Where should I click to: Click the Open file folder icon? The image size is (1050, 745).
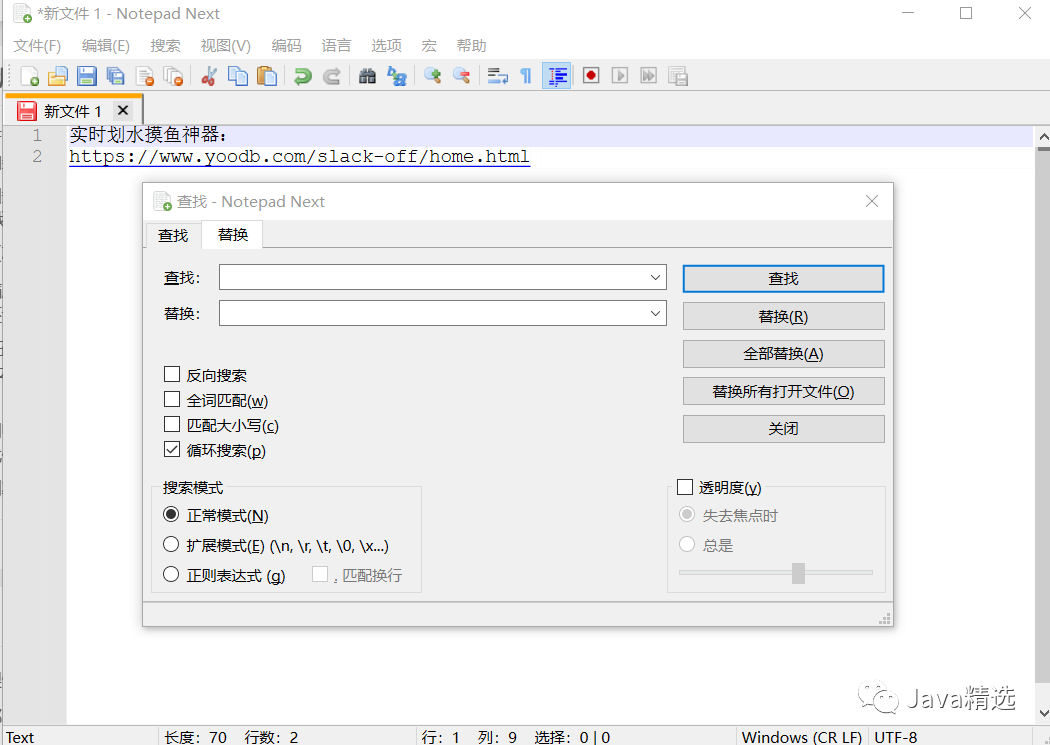(x=58, y=76)
